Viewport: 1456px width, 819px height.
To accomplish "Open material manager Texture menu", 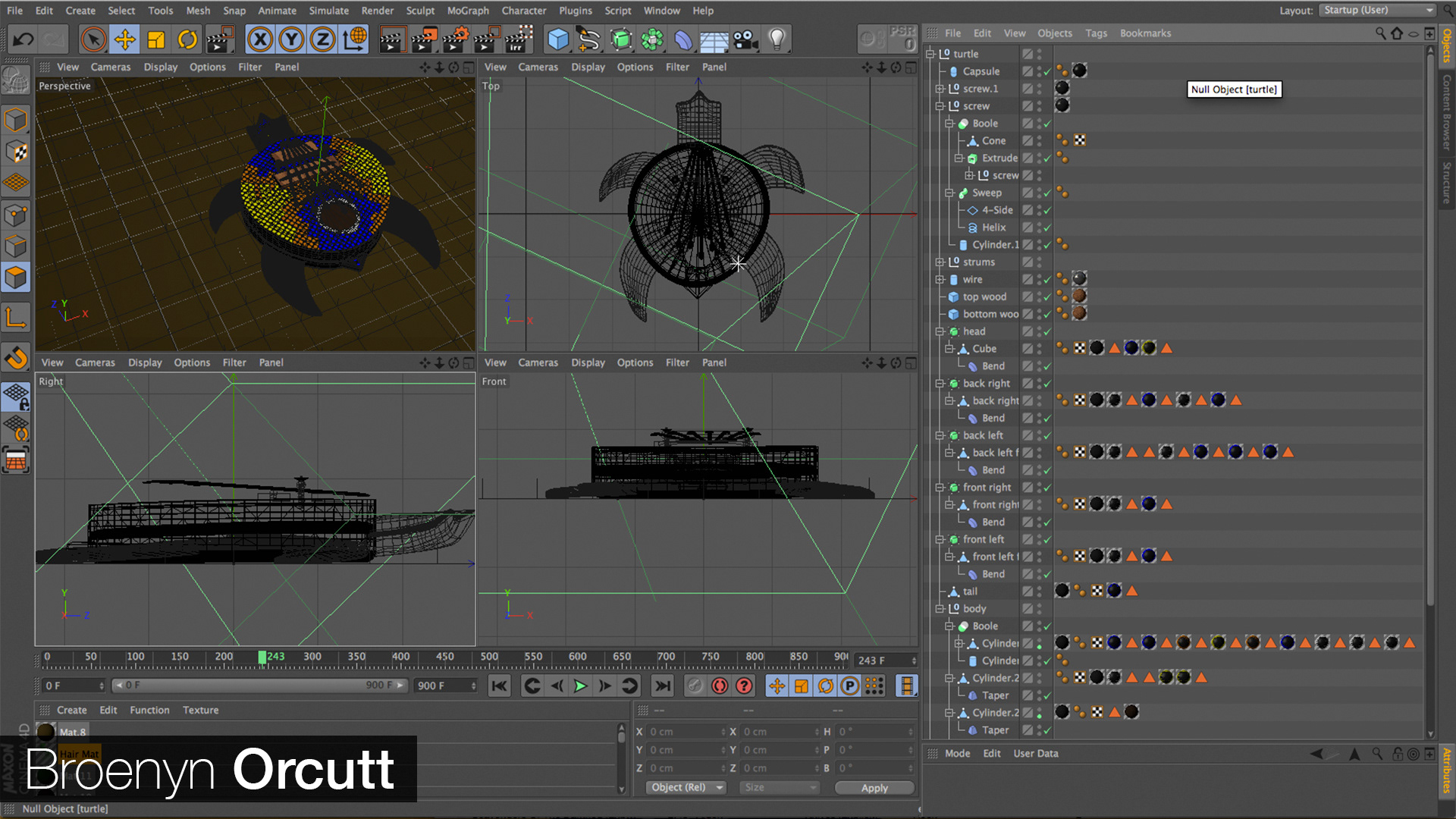I will pyautogui.click(x=200, y=711).
